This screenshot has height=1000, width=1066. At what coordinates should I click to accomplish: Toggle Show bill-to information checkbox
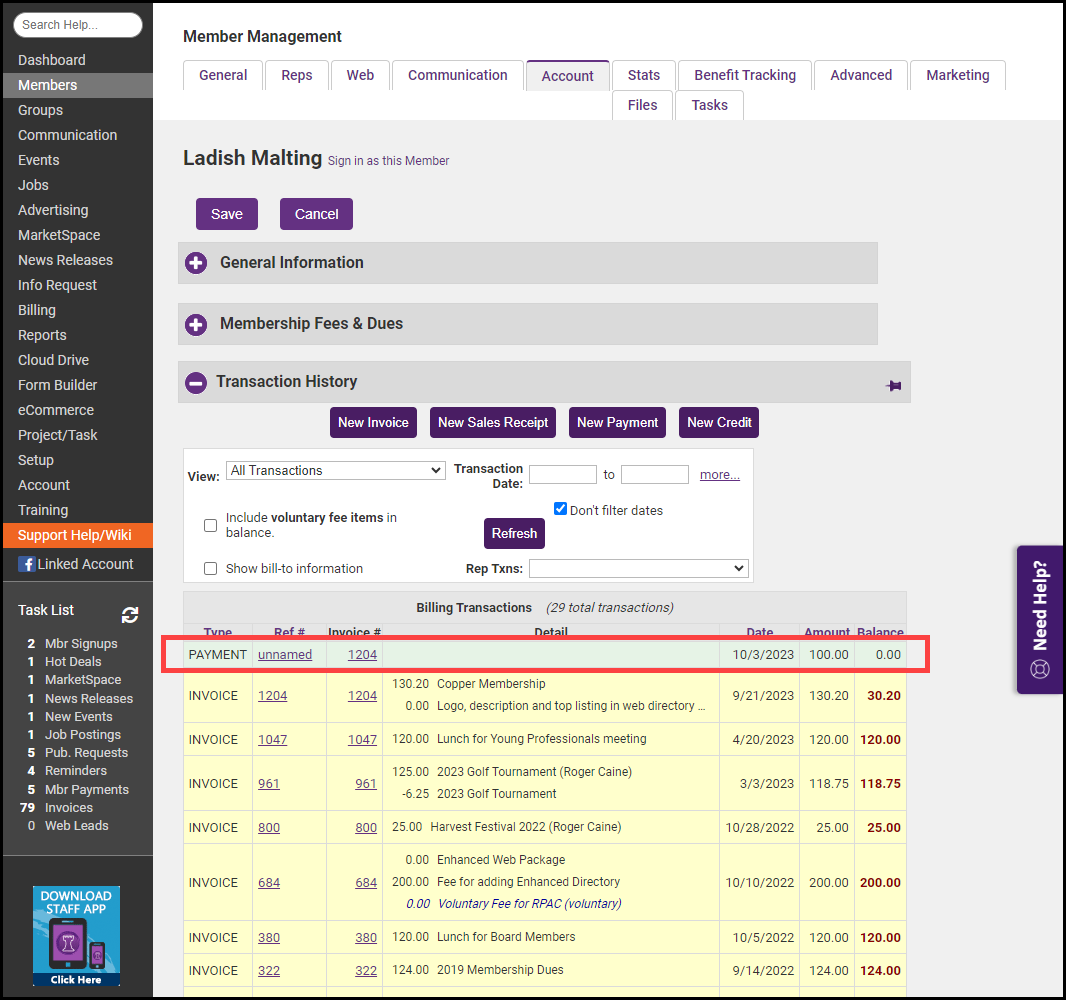click(x=210, y=568)
